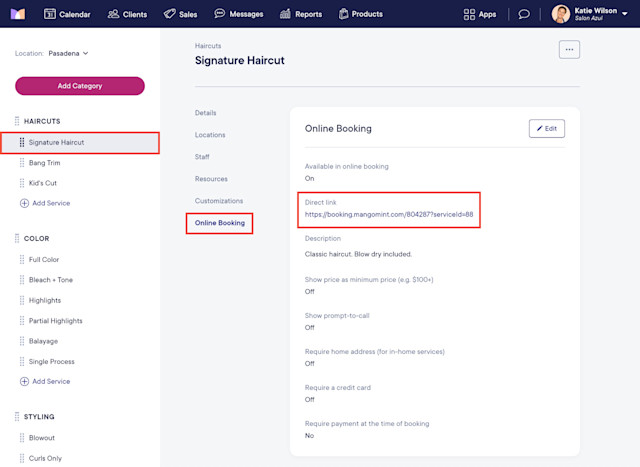Select the Online Booking tab
This screenshot has width=640, height=467.
click(220, 223)
